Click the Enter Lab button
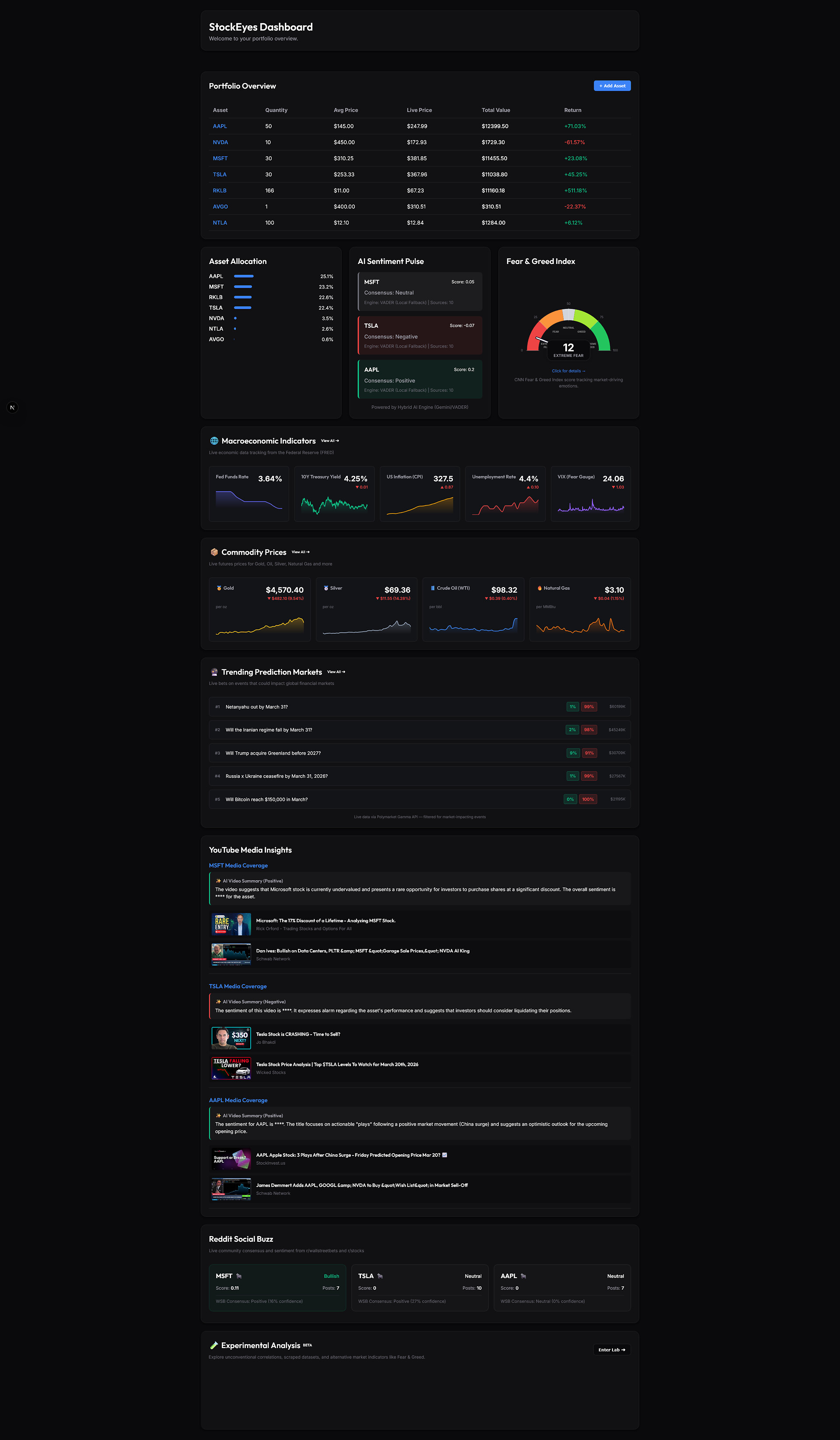This screenshot has width=840, height=1440. (x=611, y=1350)
